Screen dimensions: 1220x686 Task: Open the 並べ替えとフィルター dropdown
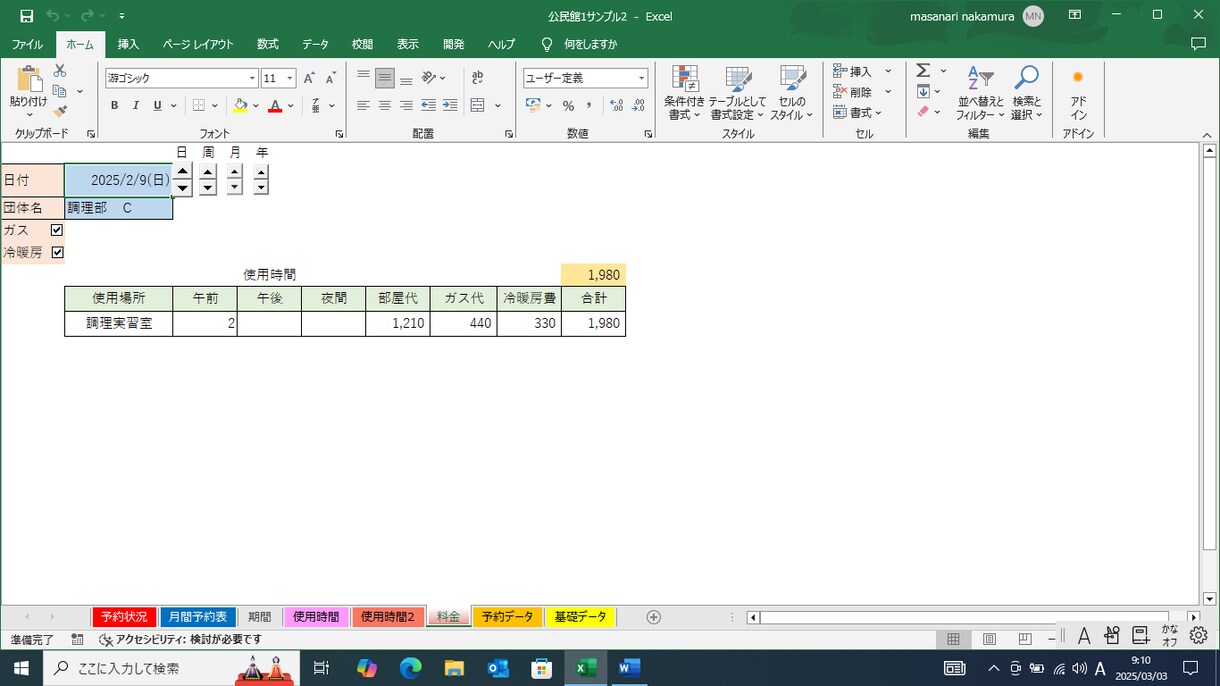coord(980,94)
